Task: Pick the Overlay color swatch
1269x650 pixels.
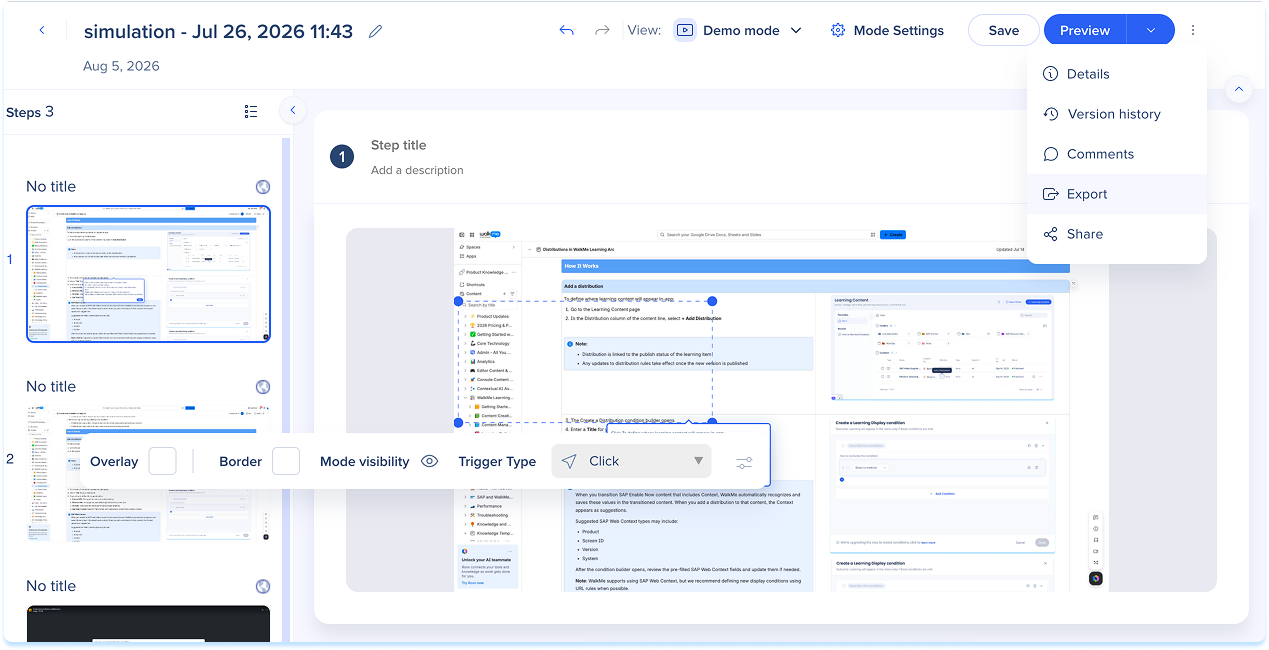Action: [162, 461]
